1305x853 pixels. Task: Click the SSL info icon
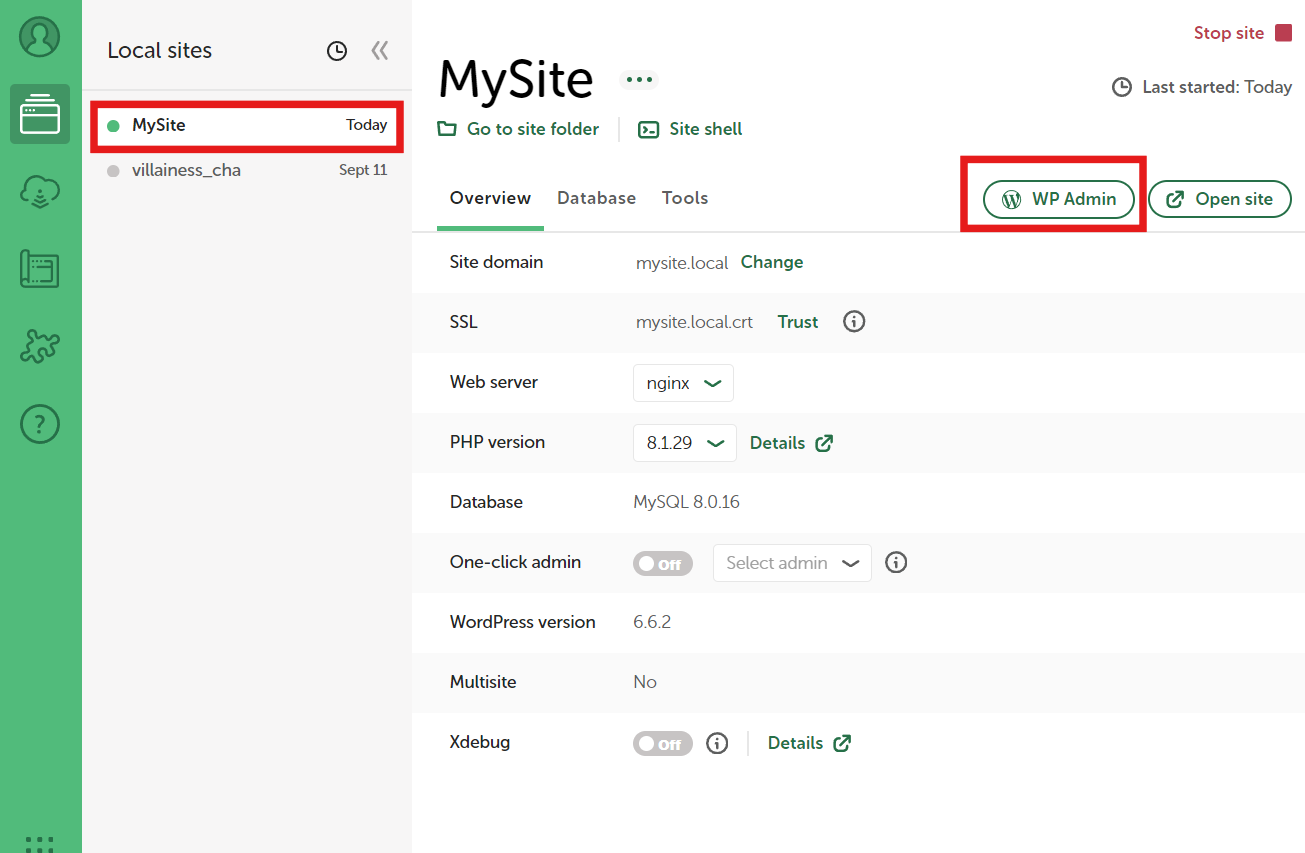pos(854,322)
